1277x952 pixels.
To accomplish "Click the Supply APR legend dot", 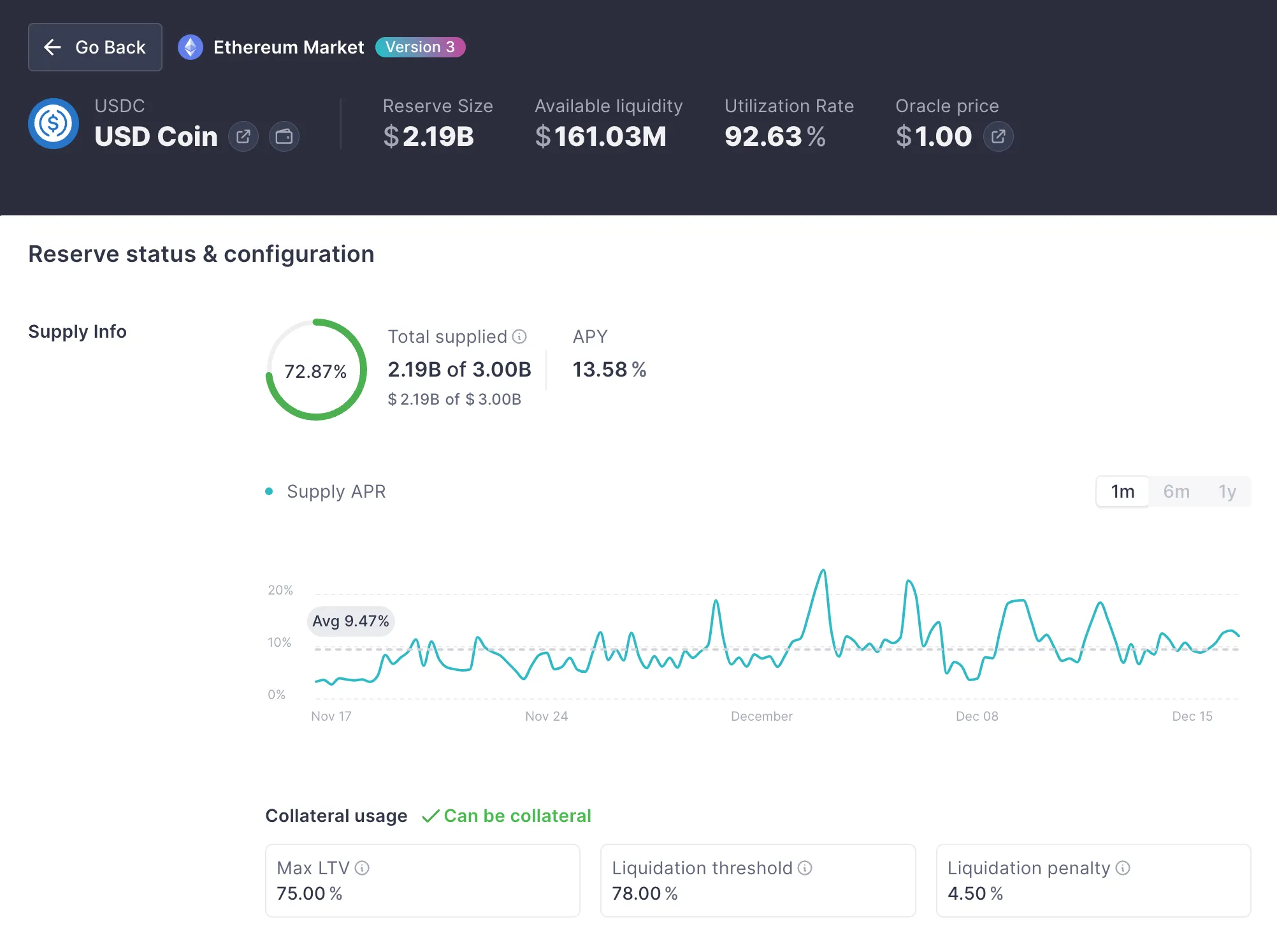I will coord(269,491).
